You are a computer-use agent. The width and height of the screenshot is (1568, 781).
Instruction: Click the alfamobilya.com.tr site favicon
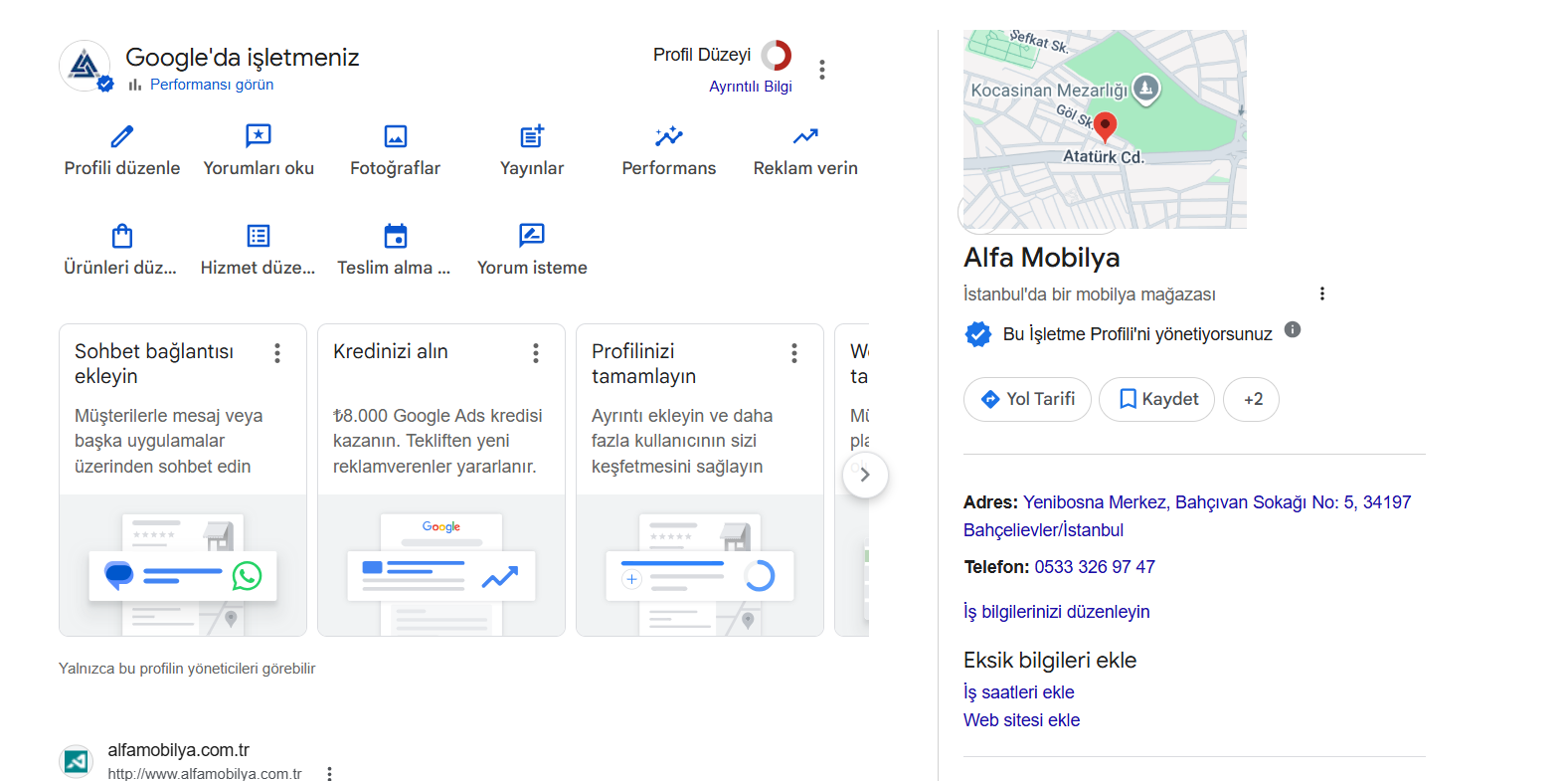[77, 761]
